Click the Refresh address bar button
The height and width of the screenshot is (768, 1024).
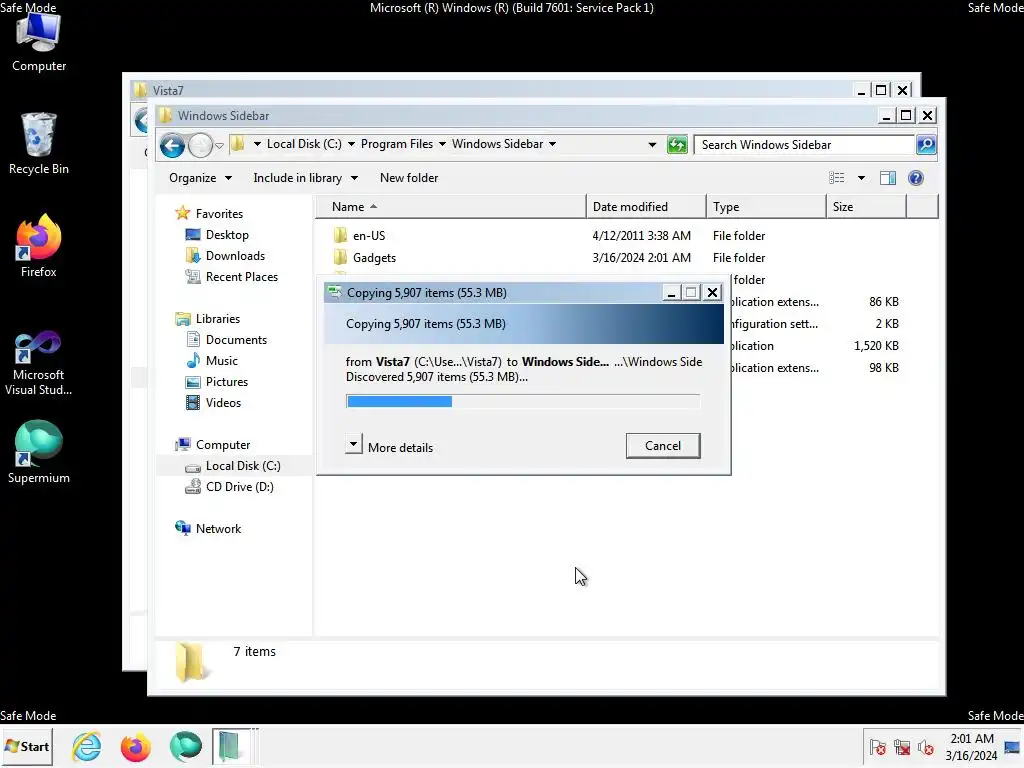(677, 144)
